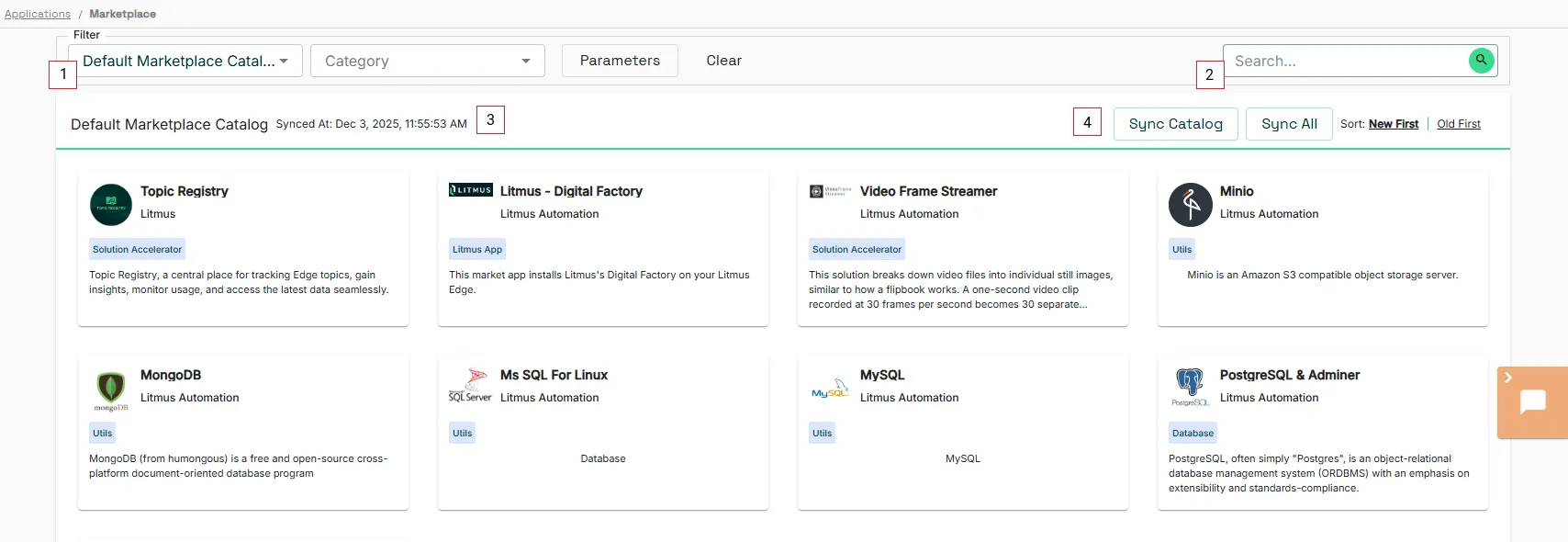This screenshot has width=1568, height=542.
Task: Open the MySQL app title
Action: coord(882,375)
